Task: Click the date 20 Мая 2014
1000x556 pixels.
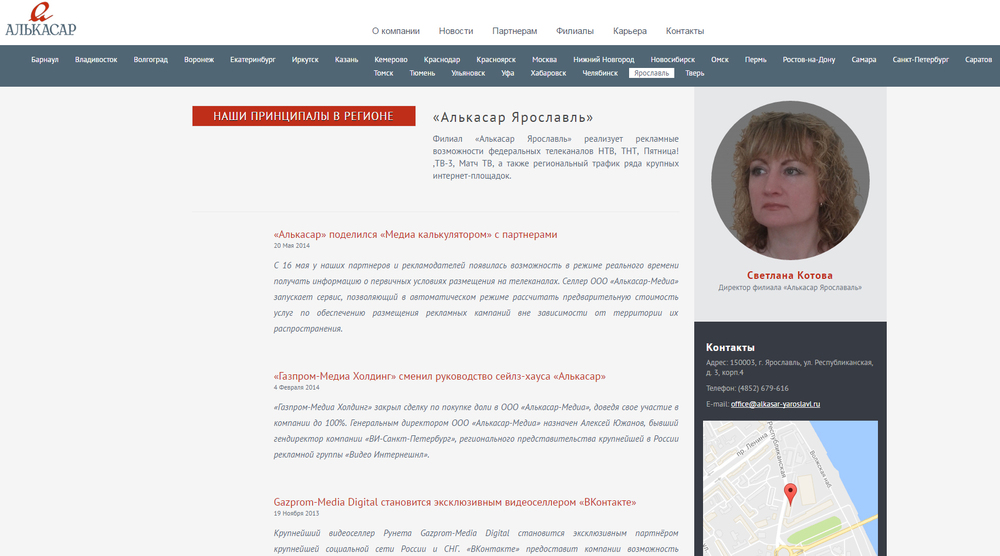Action: 291,245
